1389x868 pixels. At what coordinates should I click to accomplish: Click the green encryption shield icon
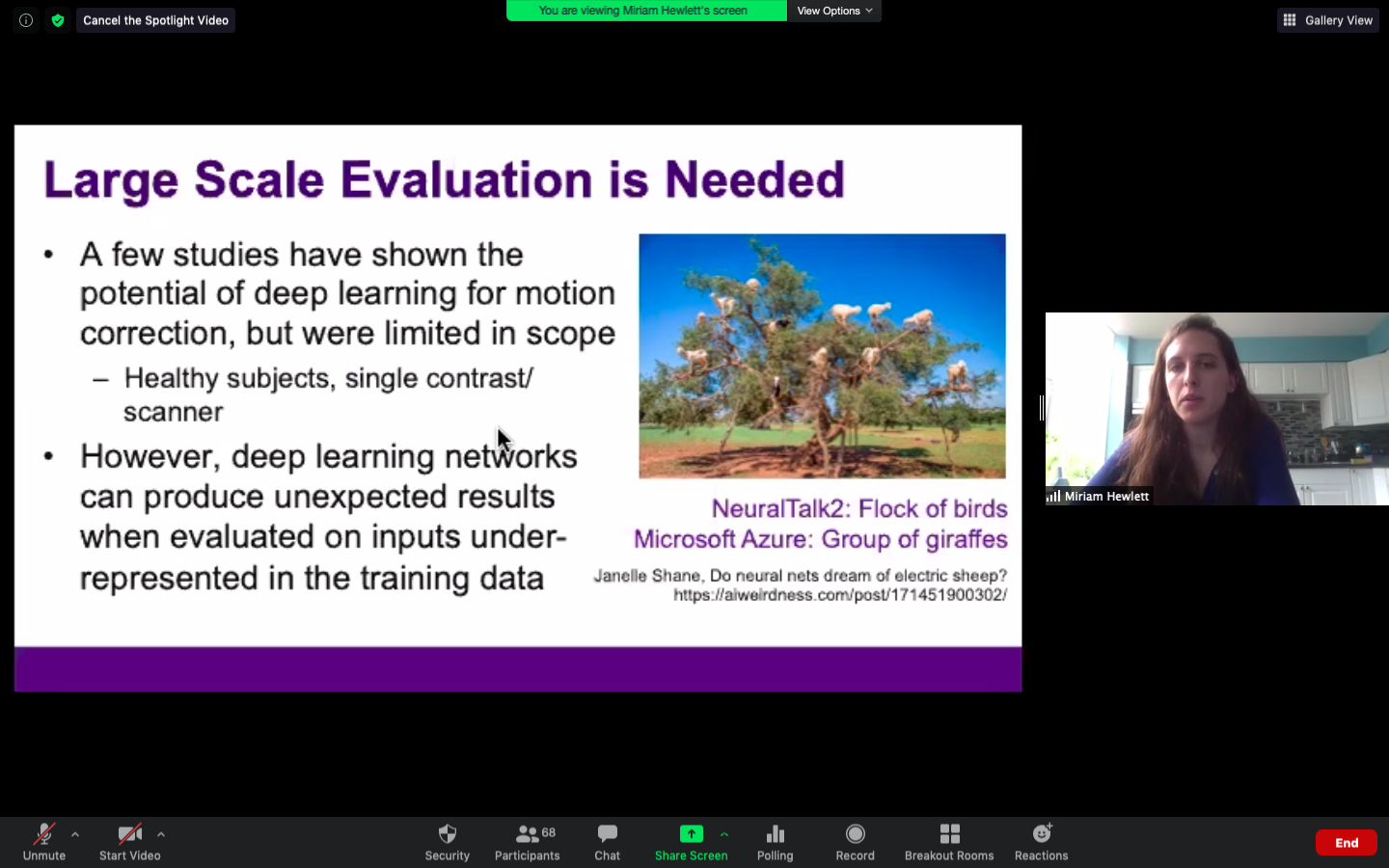(x=58, y=20)
